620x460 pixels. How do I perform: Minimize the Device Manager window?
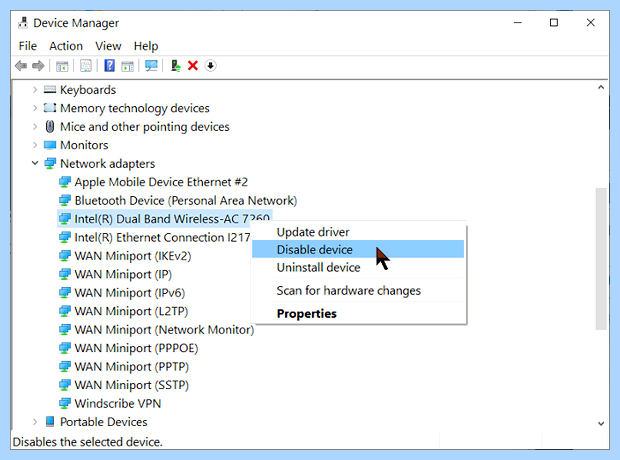pos(518,23)
